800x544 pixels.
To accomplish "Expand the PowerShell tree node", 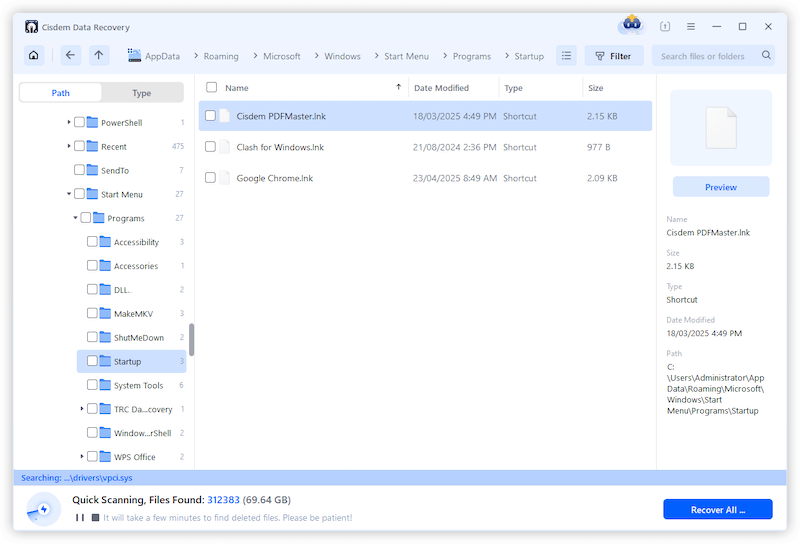I will pos(69,122).
